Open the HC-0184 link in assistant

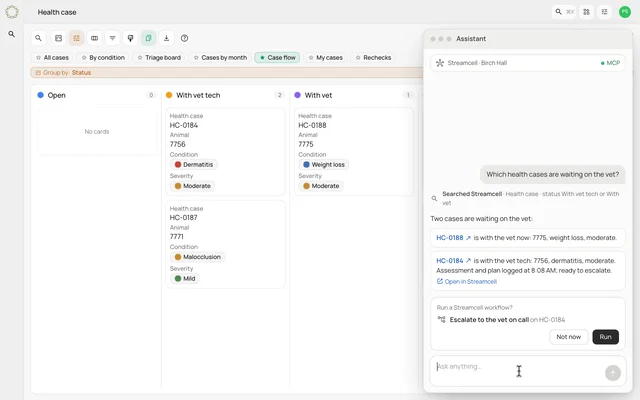pyautogui.click(x=450, y=261)
